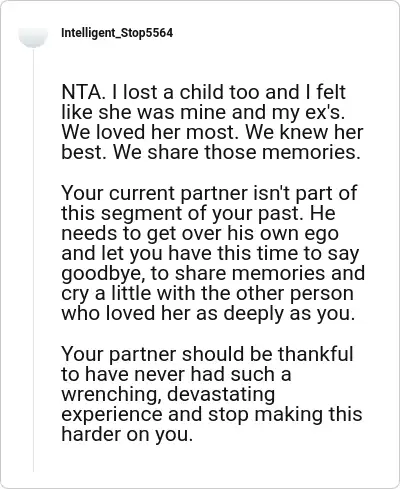Click the words "wrenching, devastating"
Image resolution: width=400 pixels, height=489 pixels.
click(168, 394)
